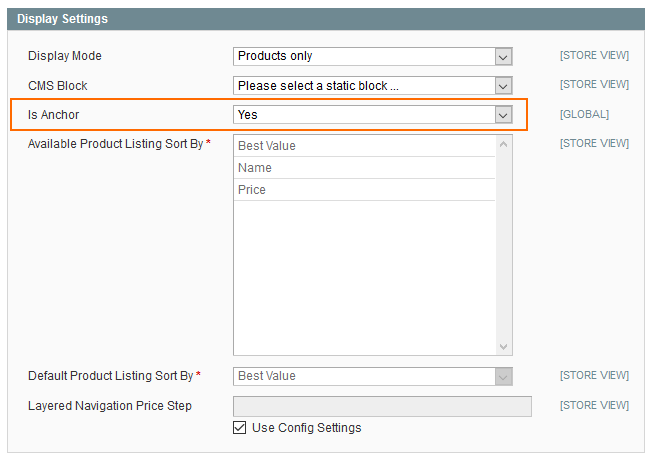
Task: Open Default Product Listing Sort By dropdown
Action: coord(373,376)
